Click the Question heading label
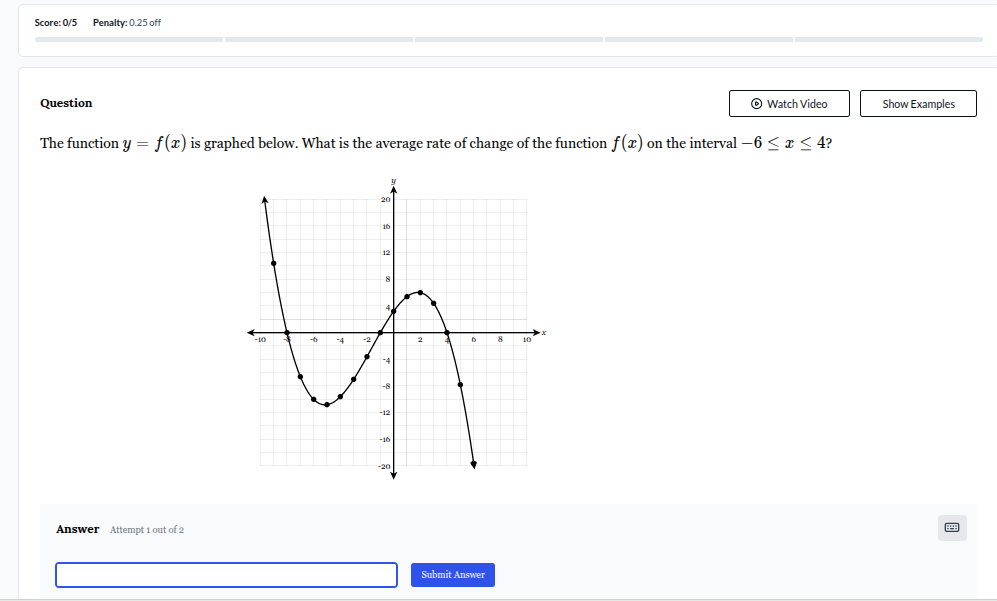The width and height of the screenshot is (997, 601). [65, 103]
